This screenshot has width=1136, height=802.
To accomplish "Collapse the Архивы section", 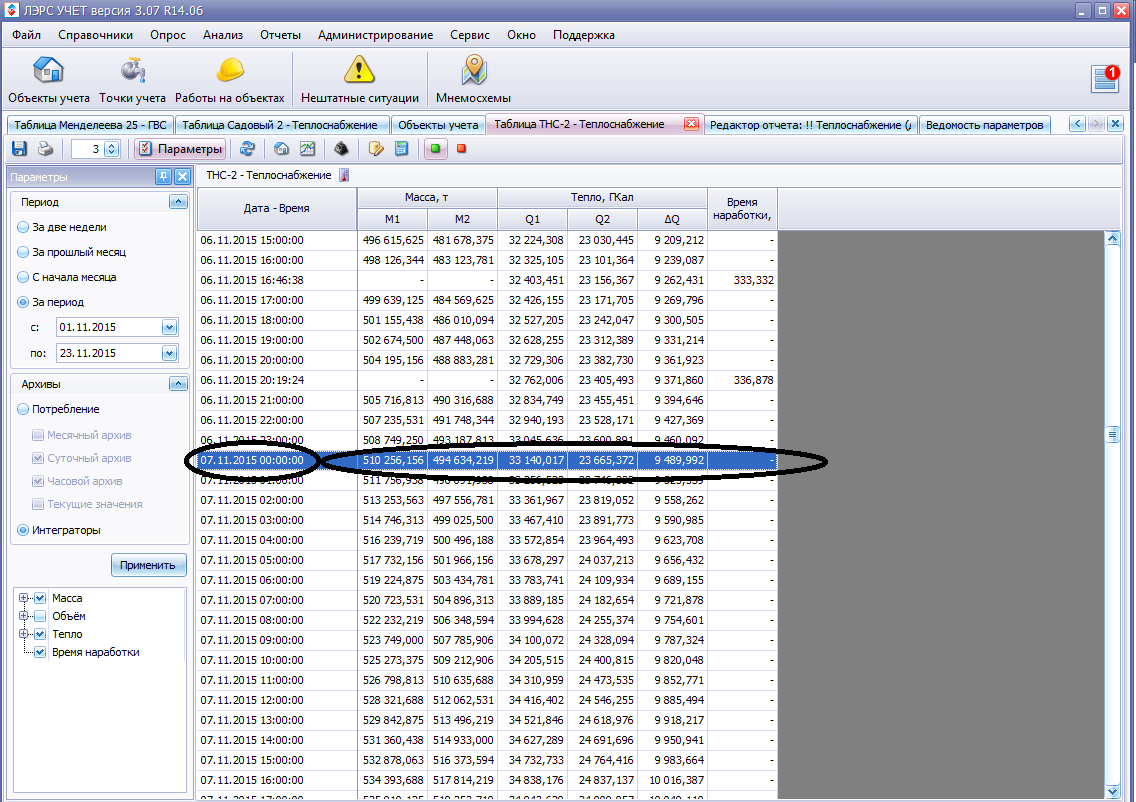I will pos(178,384).
